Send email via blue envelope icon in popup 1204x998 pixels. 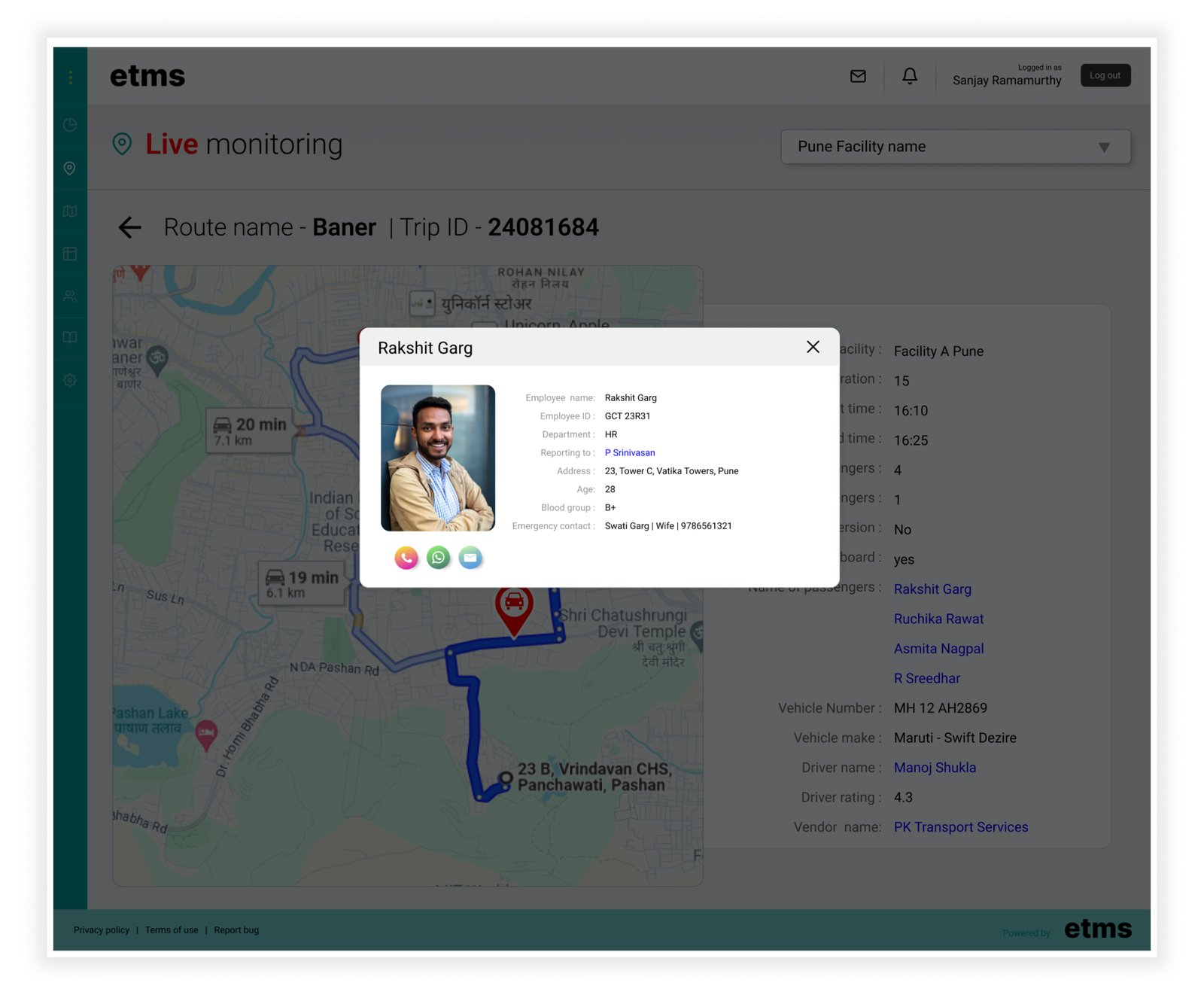pos(470,558)
